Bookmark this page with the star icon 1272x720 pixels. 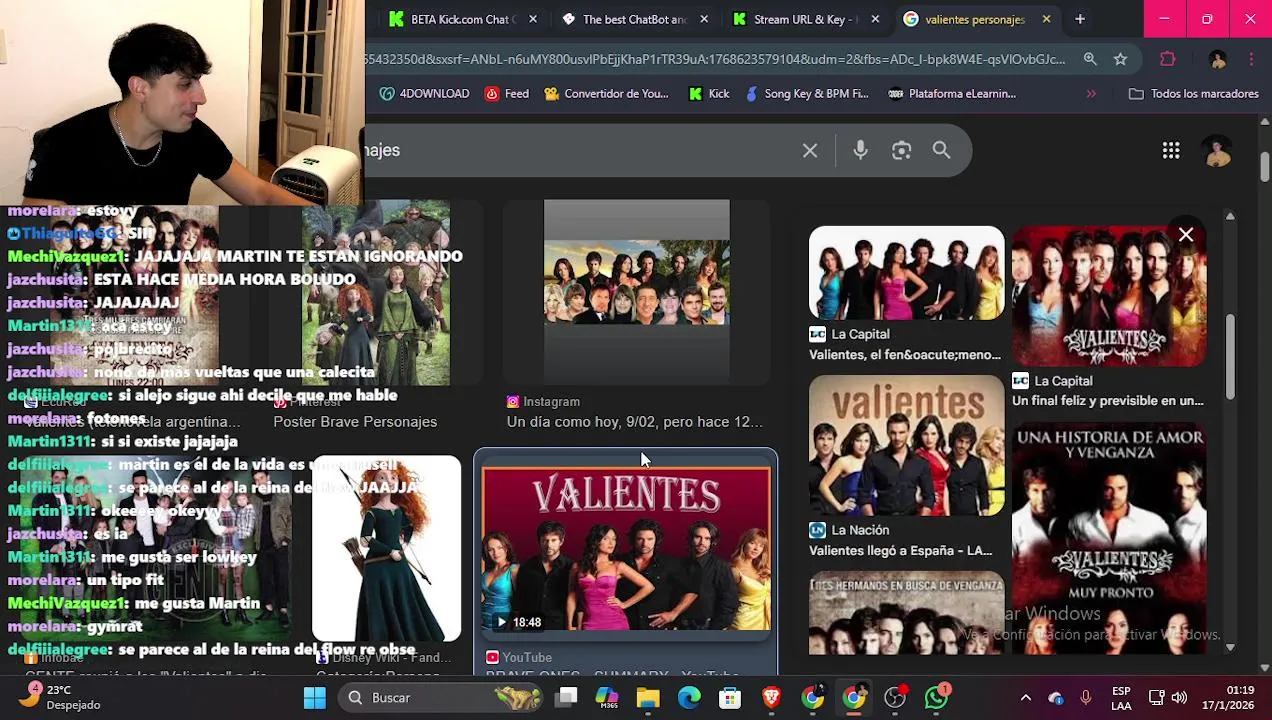1120,59
